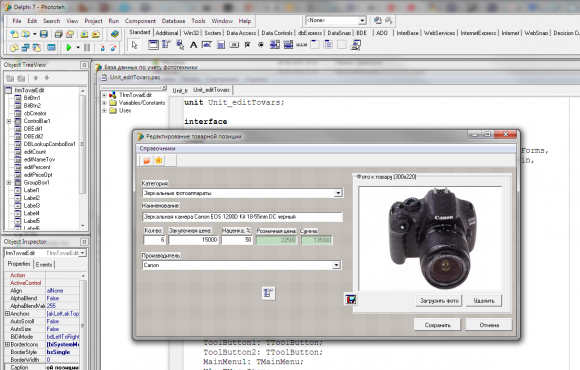Open the Производитель Canon dropdown

tap(336, 265)
